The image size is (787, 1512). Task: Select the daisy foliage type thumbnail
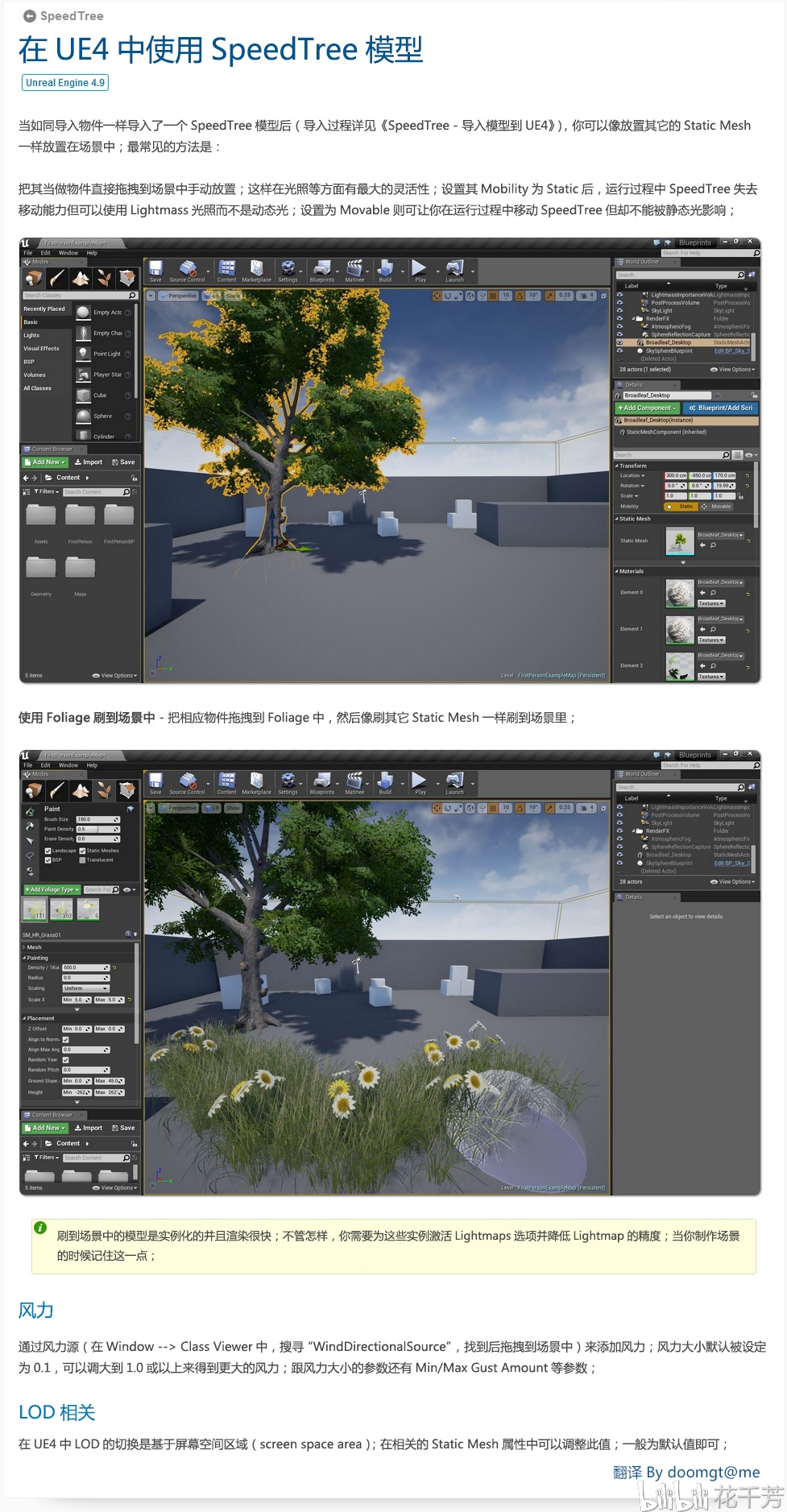click(x=87, y=909)
